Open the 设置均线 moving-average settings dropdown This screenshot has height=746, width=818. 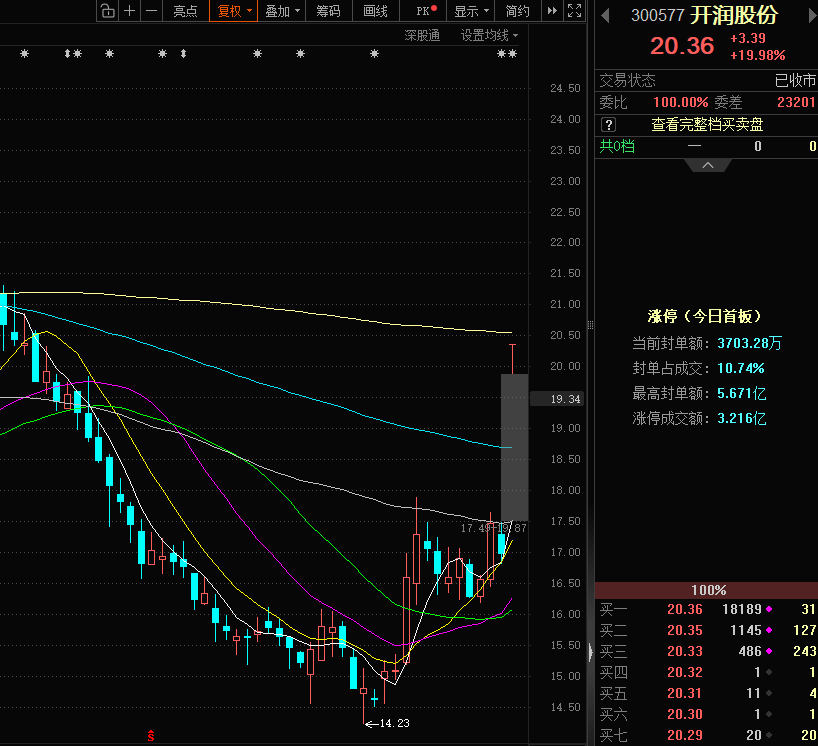(x=489, y=35)
